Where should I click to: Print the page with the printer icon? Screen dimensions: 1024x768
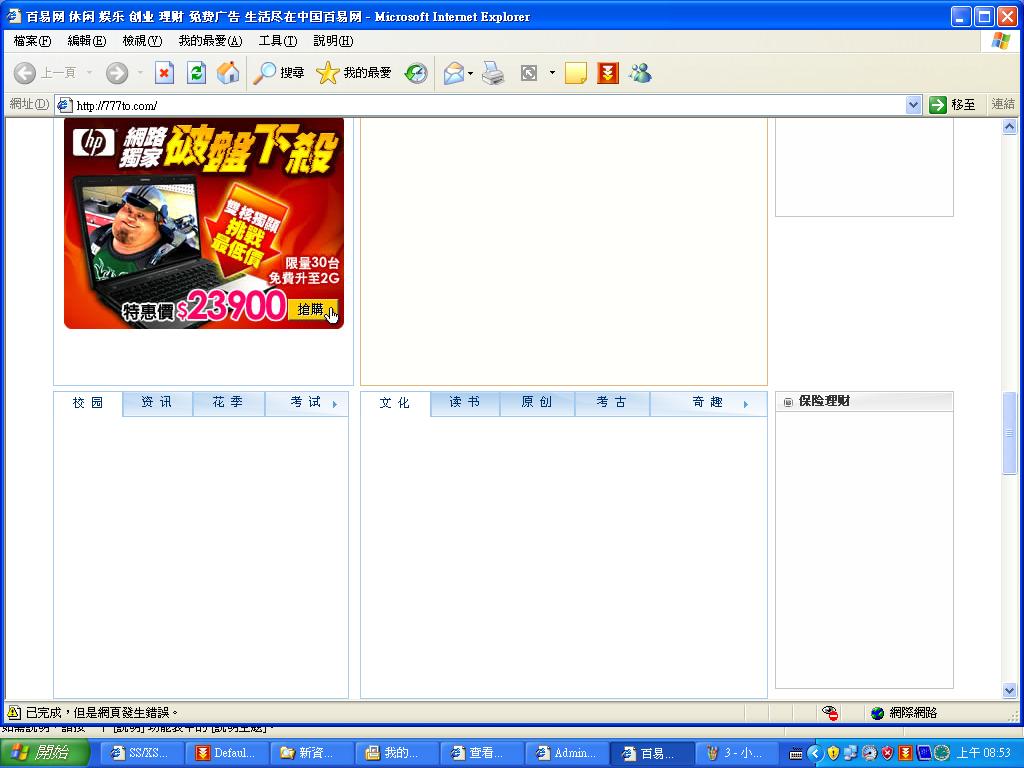[x=493, y=72]
